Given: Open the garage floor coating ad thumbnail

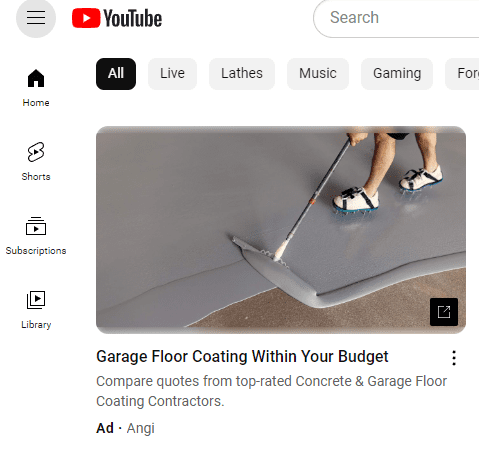Looking at the screenshot, I should point(281,230).
